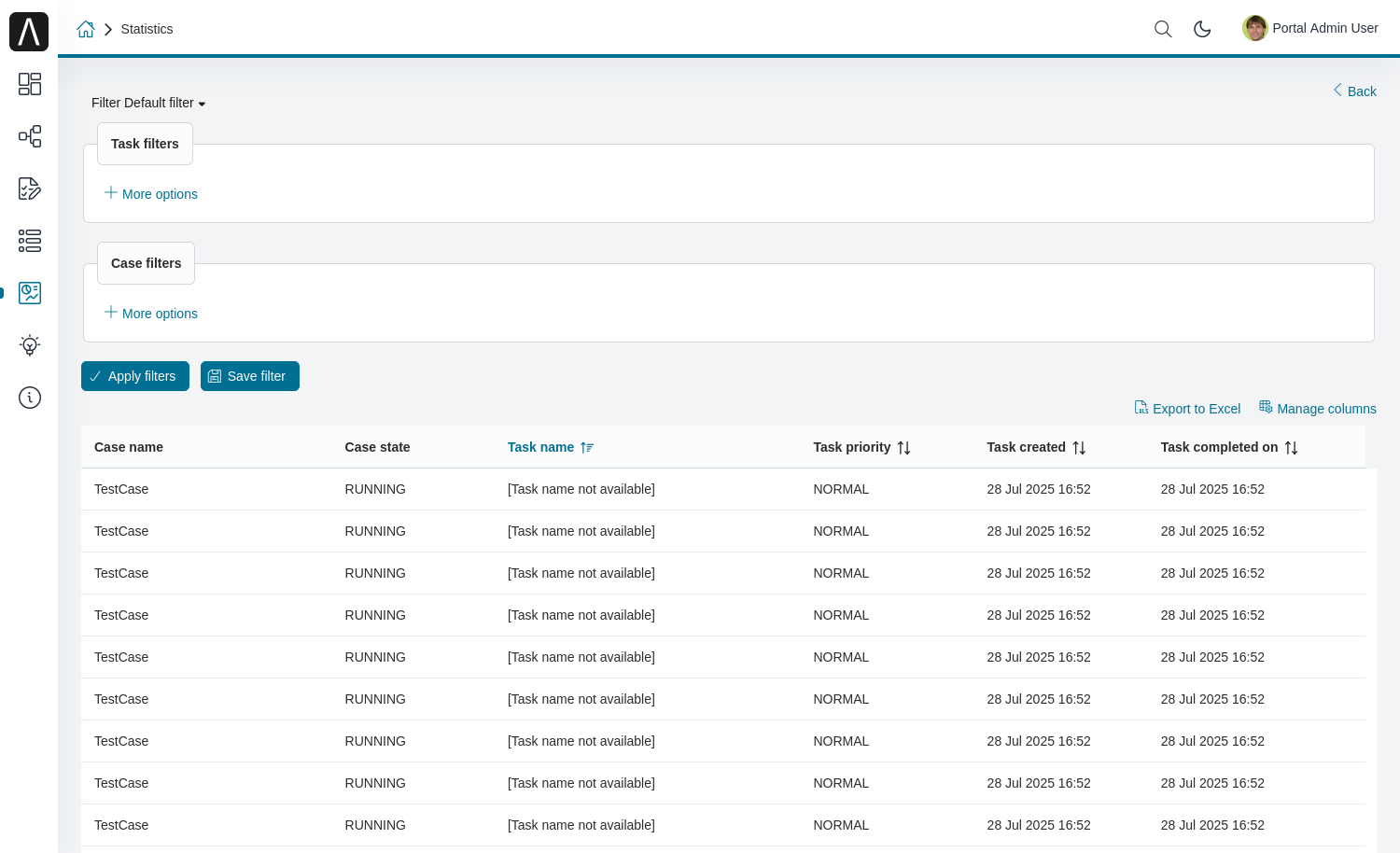This screenshot has width=1400, height=853.
Task: Open the dashboard icon in sidebar
Action: tap(30, 84)
